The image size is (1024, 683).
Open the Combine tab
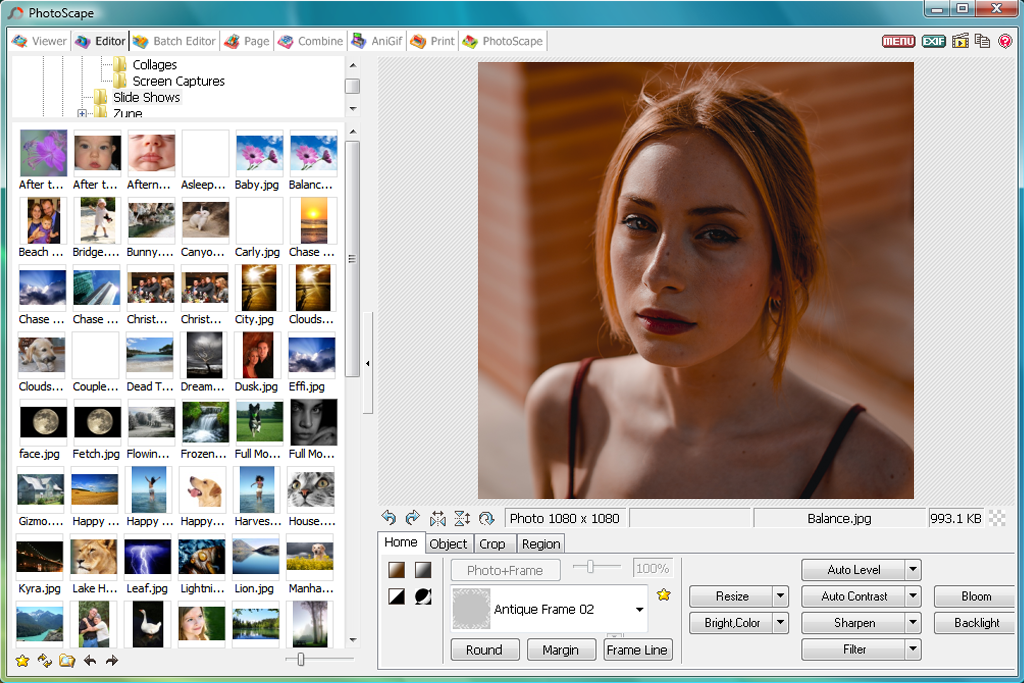pyautogui.click(x=310, y=41)
